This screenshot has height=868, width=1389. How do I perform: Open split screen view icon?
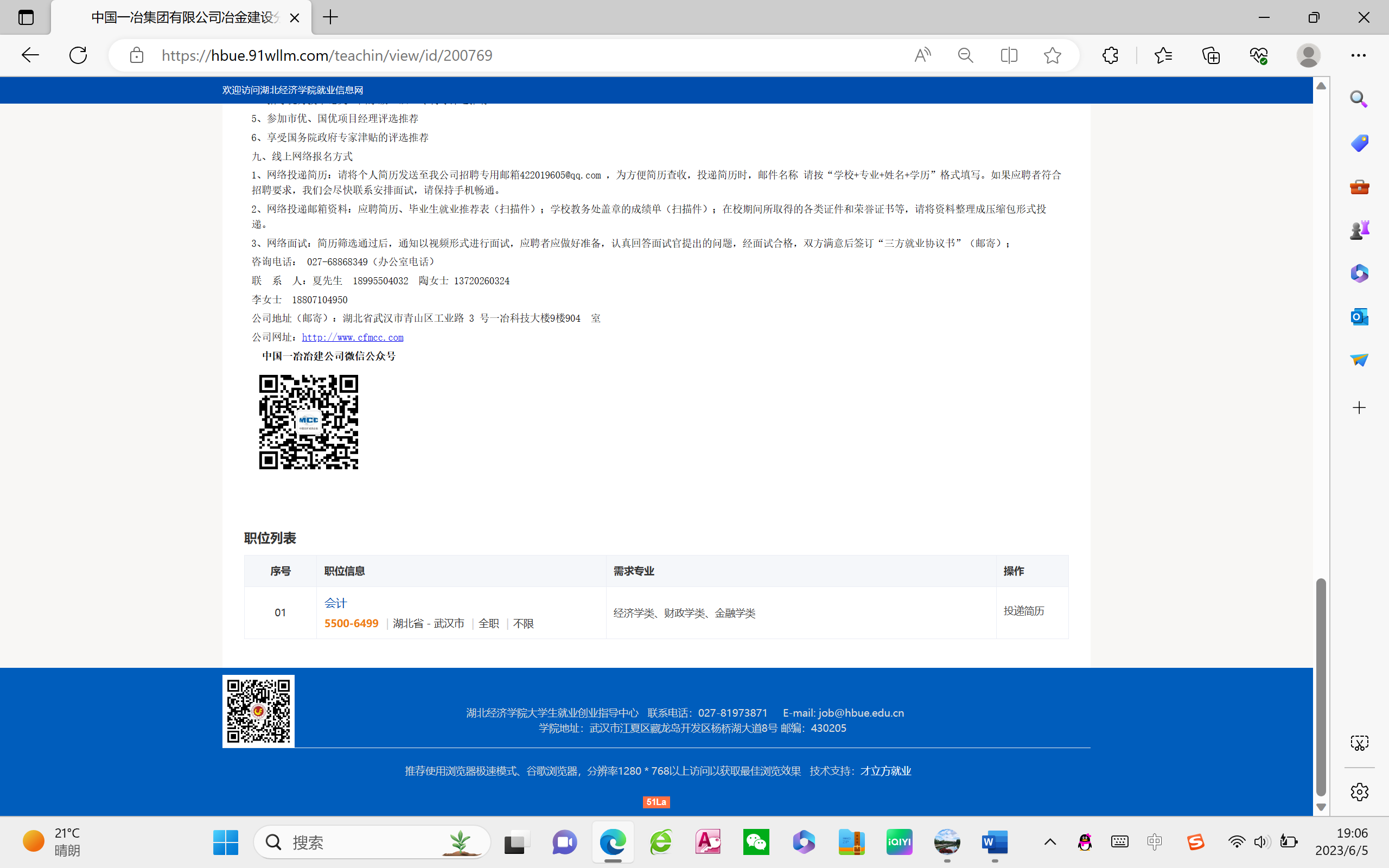1009,55
